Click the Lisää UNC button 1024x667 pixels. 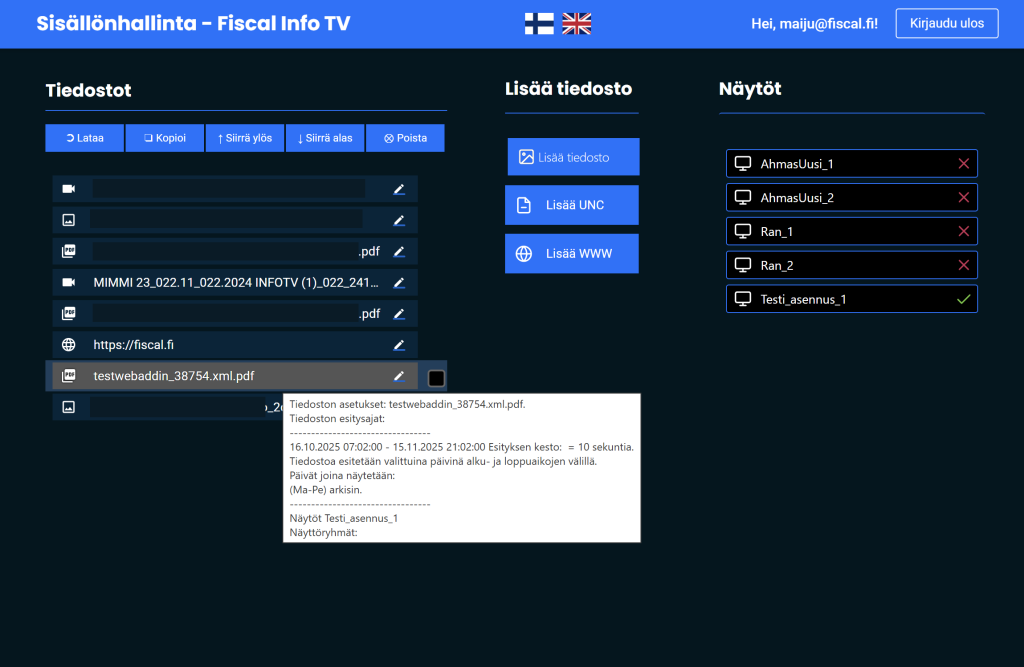572,205
